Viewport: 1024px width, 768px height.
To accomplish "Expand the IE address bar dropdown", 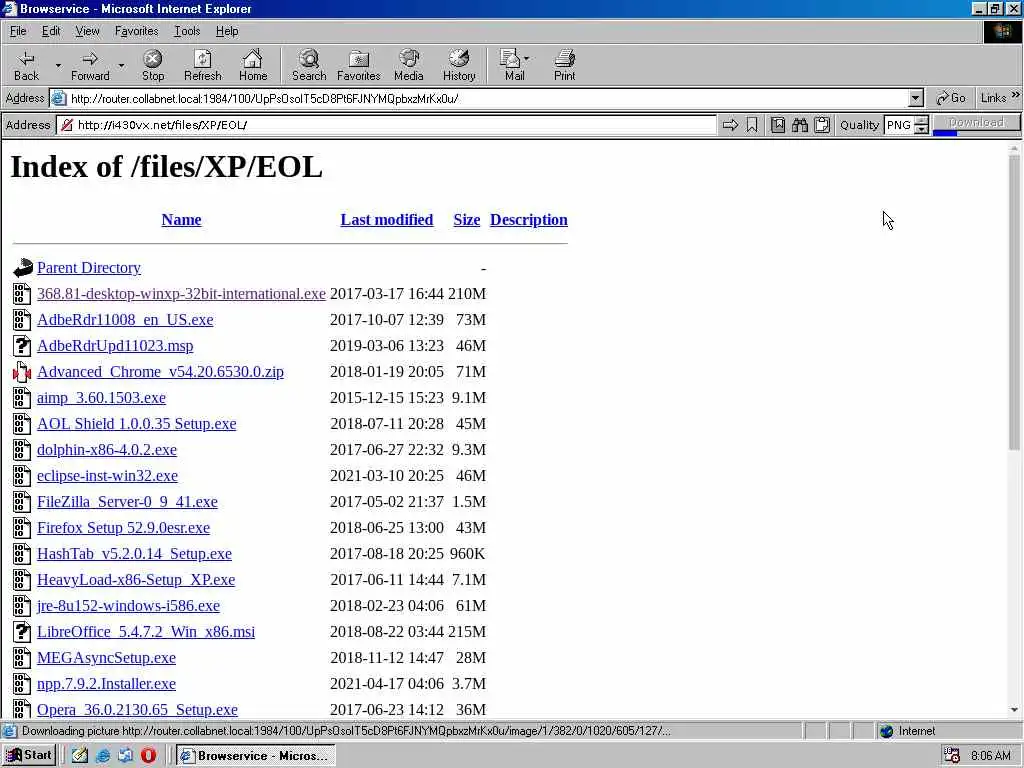I will coord(916,99).
